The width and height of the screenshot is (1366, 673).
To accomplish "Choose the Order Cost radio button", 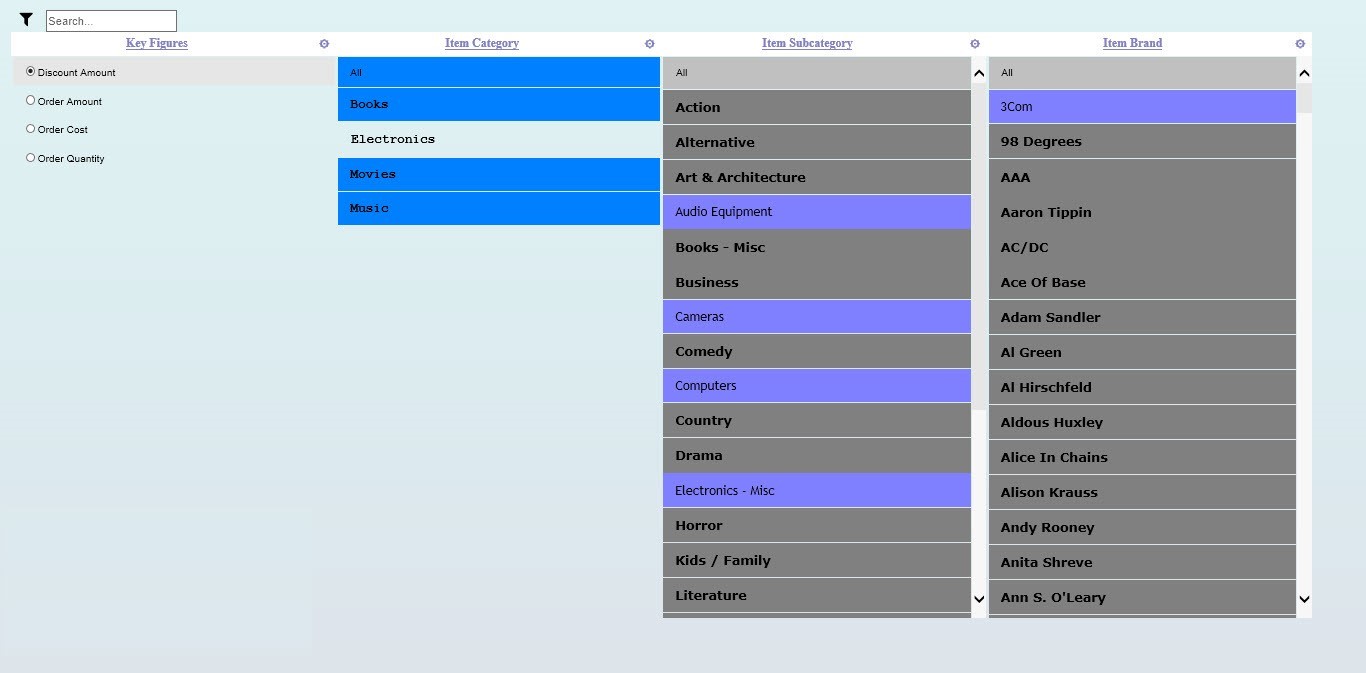I will click(x=31, y=129).
